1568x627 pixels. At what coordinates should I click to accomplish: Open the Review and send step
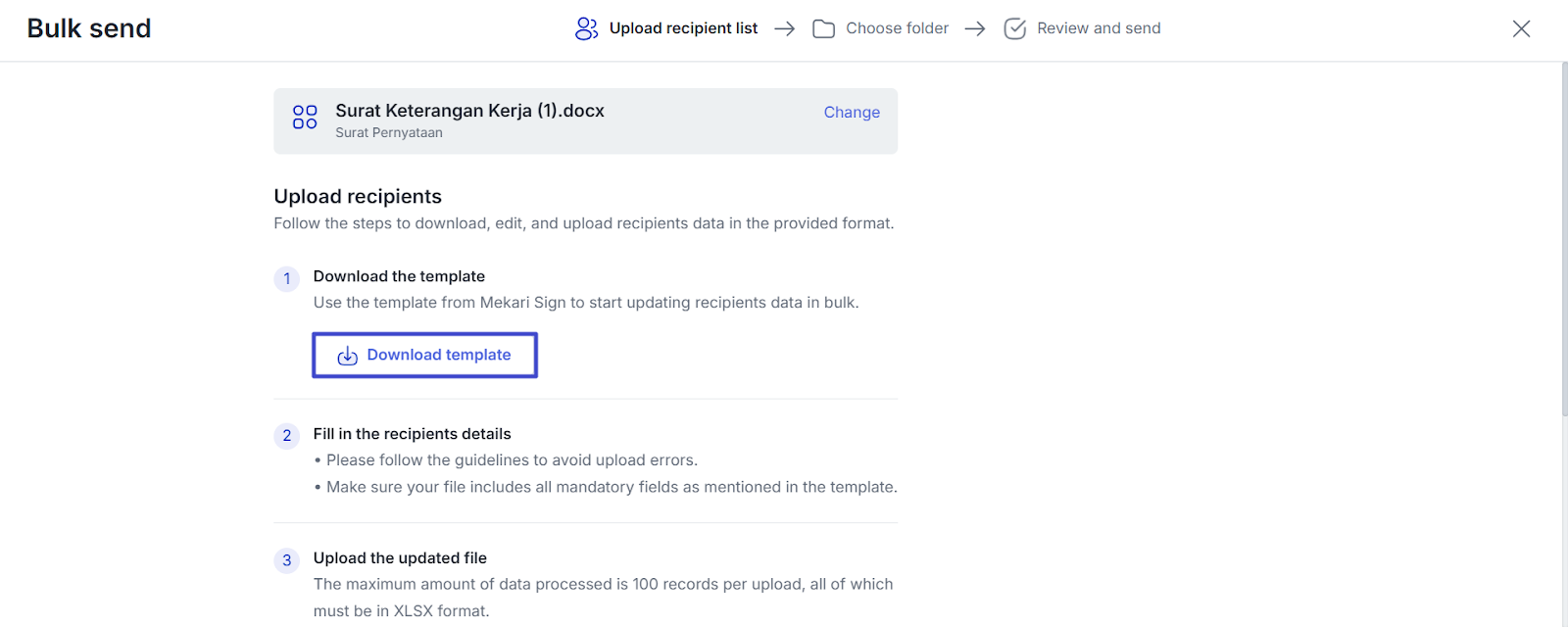point(1099,28)
